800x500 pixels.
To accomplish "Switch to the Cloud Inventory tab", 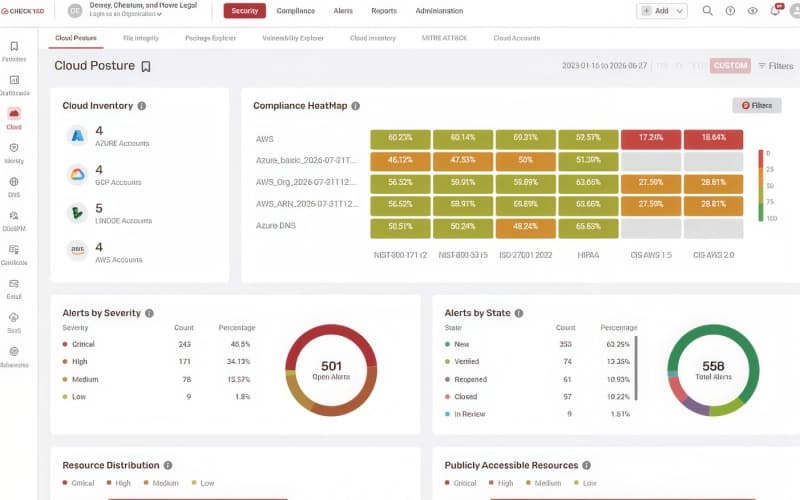I will pos(373,38).
